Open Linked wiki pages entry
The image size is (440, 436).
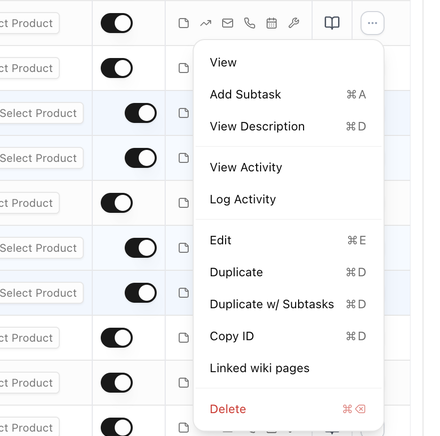[x=289, y=368]
